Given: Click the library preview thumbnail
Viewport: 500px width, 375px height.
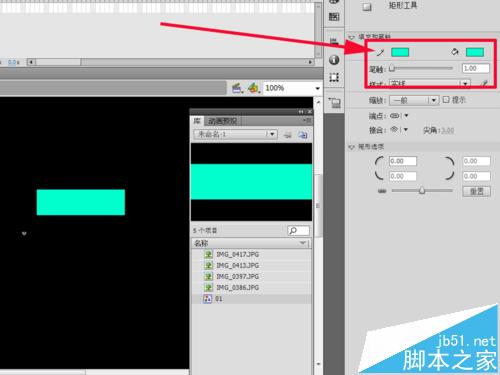Looking at the screenshot, I should (251, 182).
